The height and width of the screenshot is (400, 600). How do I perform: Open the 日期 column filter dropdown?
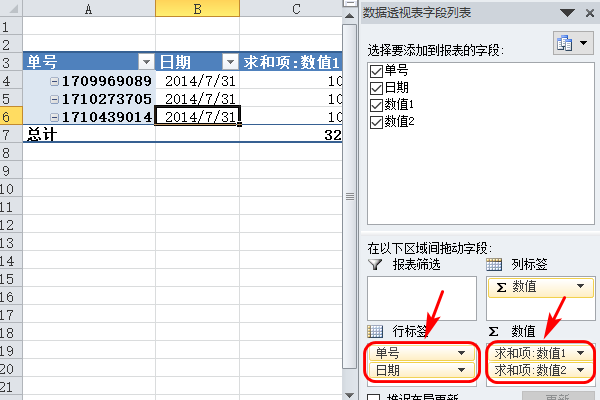point(230,62)
